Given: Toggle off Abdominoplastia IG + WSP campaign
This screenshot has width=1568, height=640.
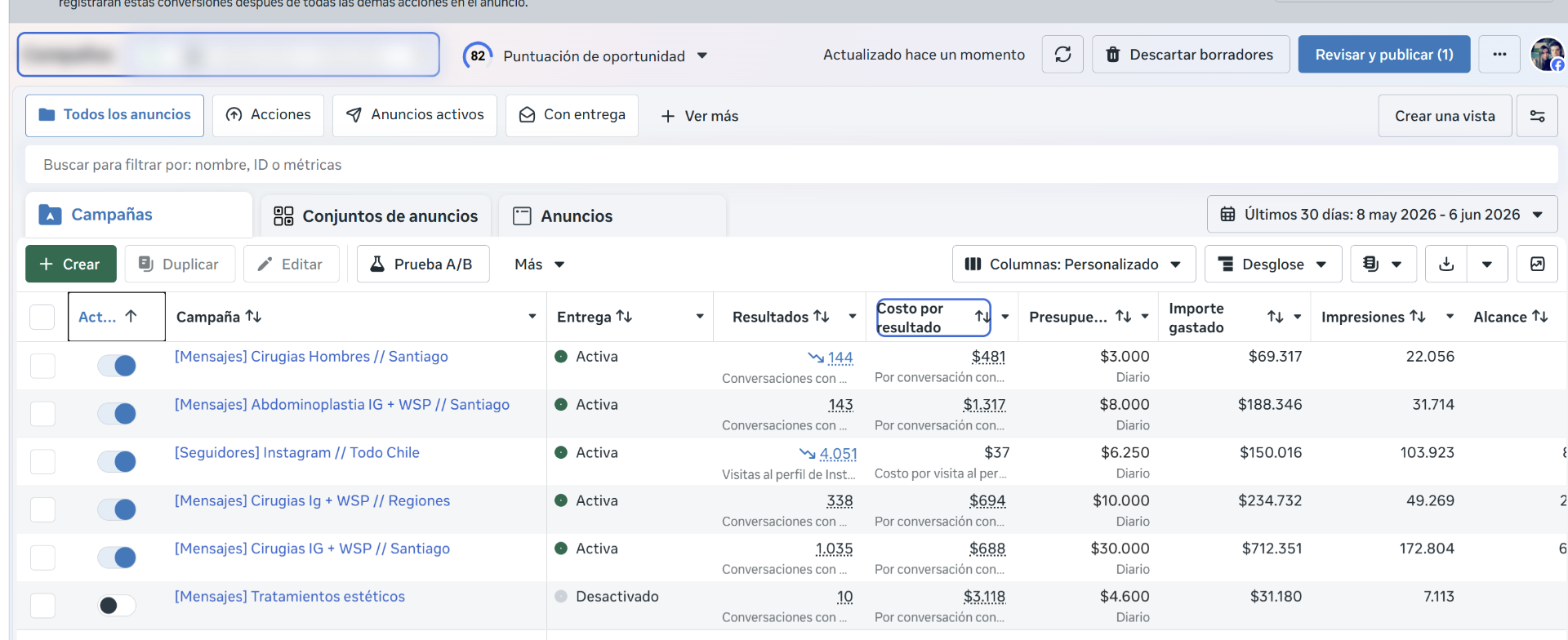Looking at the screenshot, I should pos(117,414).
